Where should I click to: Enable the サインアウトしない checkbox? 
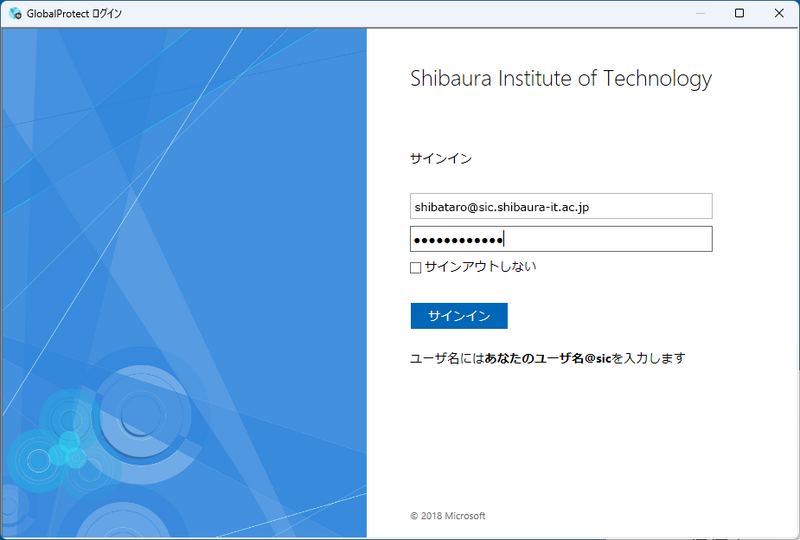415,267
